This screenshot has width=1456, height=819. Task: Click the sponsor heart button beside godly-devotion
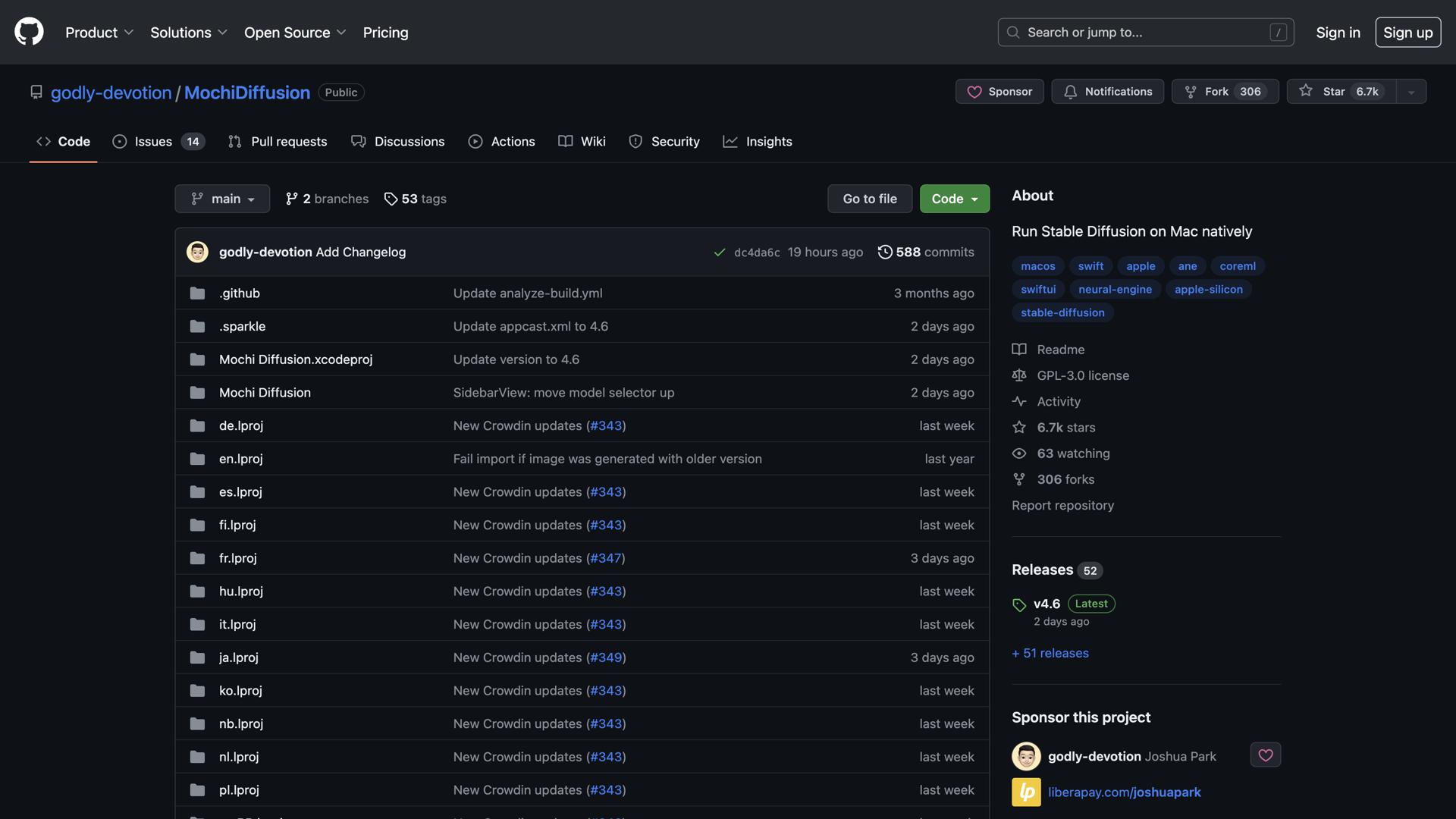(1265, 755)
